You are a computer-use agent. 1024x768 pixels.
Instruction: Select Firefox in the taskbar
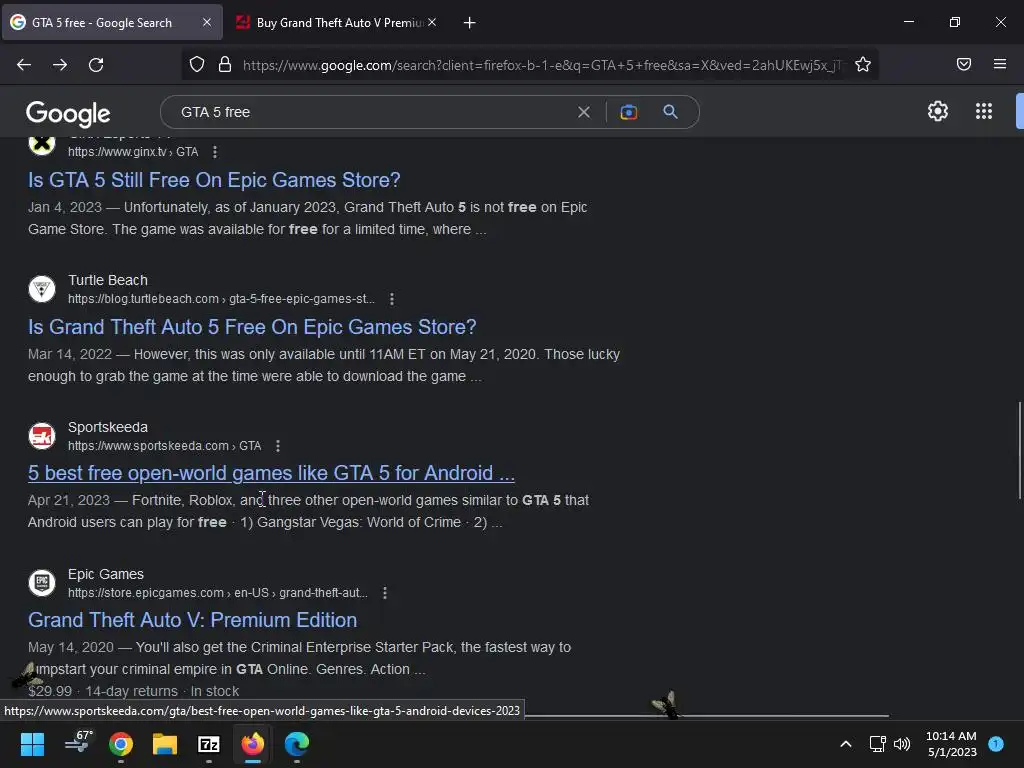pos(253,744)
